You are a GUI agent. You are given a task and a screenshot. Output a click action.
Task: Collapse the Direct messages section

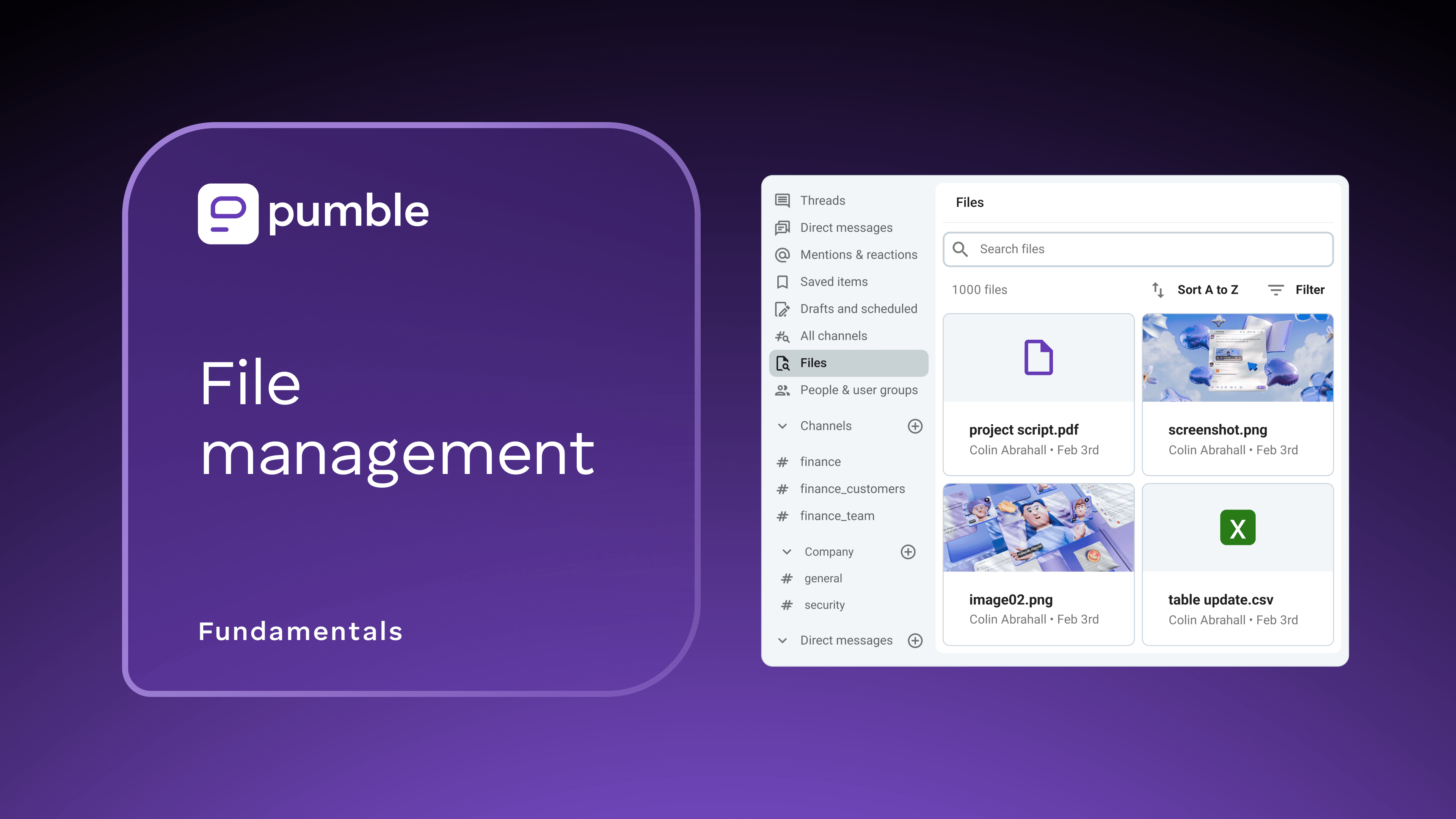[x=782, y=640]
